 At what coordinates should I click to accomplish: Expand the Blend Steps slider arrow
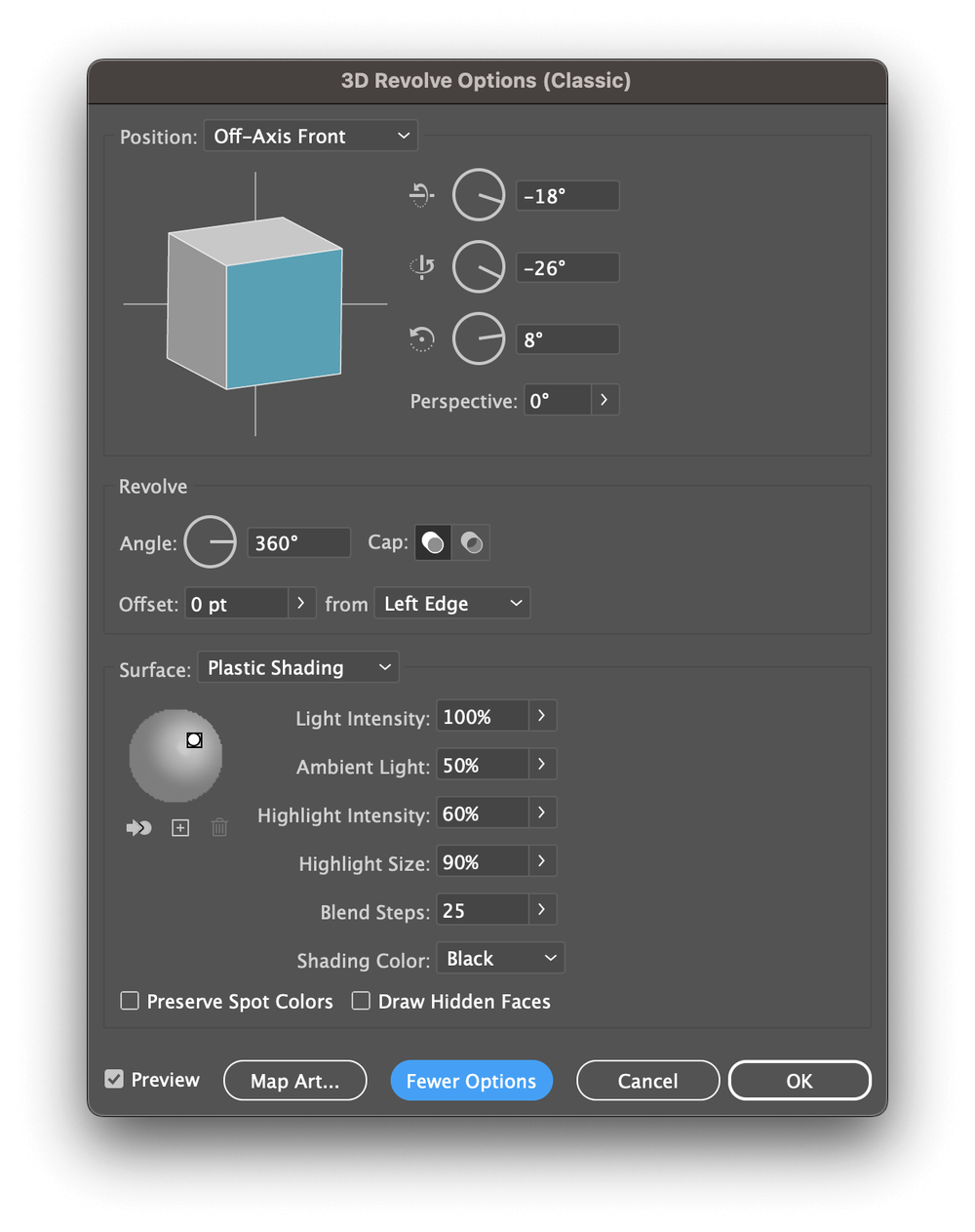click(542, 910)
